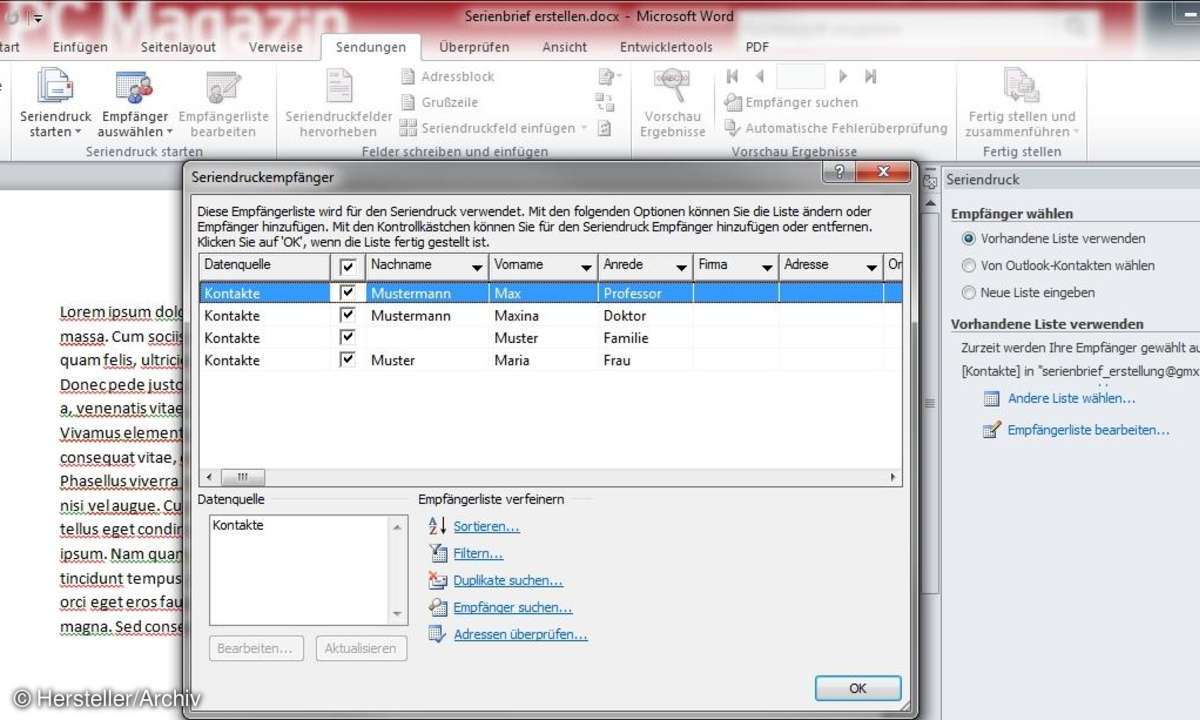Viewport: 1200px width, 720px height.
Task: Click the Sortieren link
Action: point(487,526)
